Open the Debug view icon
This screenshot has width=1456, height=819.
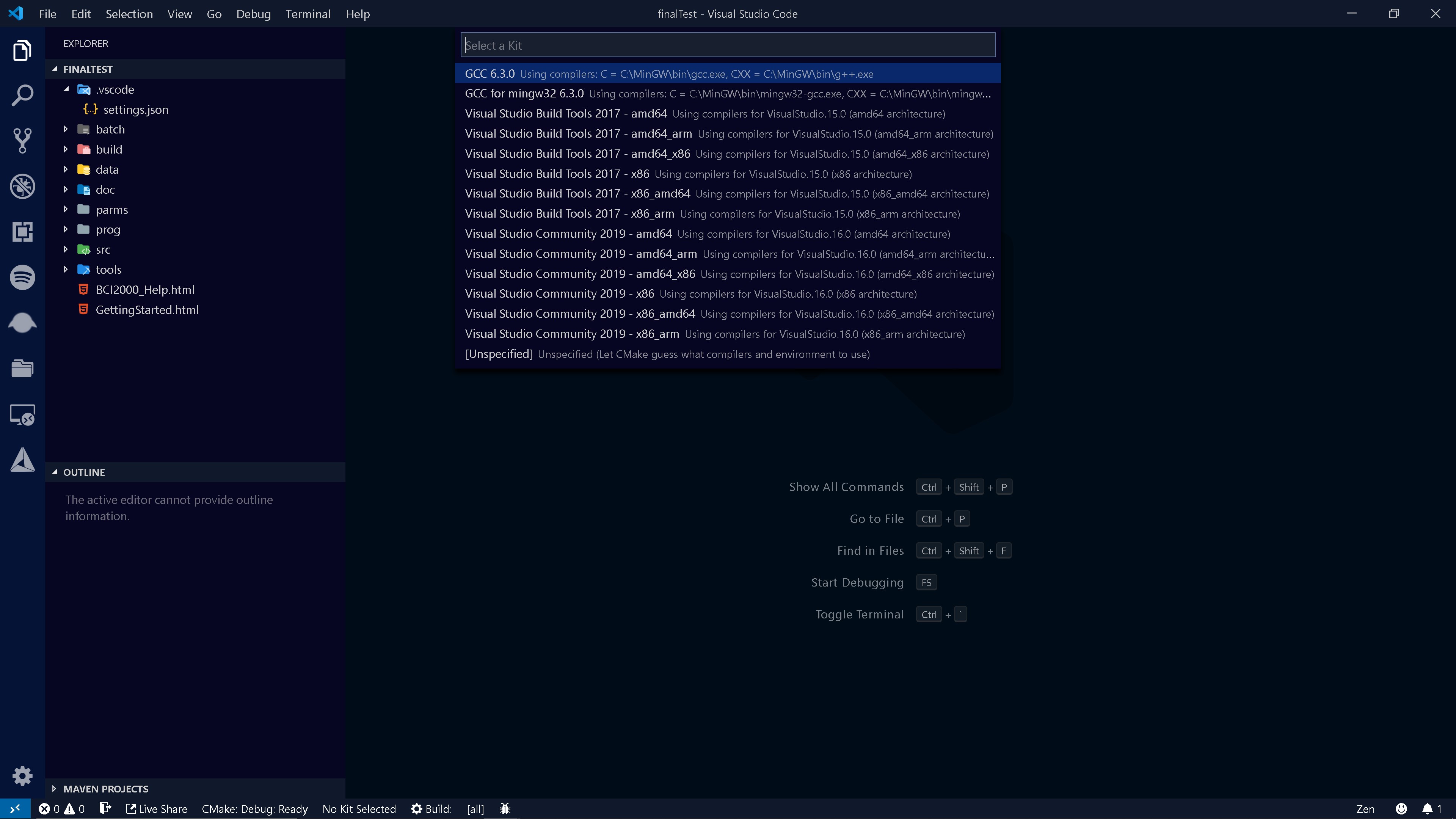click(x=23, y=187)
